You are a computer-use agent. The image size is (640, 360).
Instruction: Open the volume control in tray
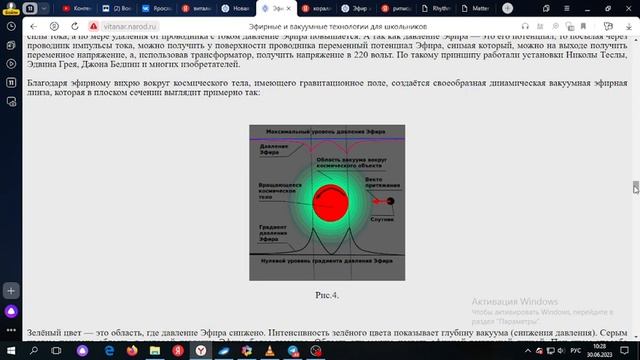(561, 351)
